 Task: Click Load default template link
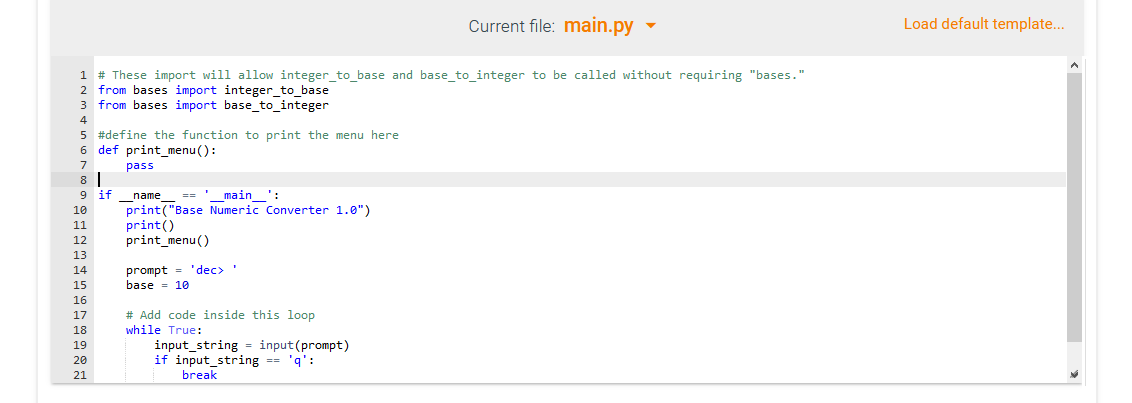(x=983, y=24)
